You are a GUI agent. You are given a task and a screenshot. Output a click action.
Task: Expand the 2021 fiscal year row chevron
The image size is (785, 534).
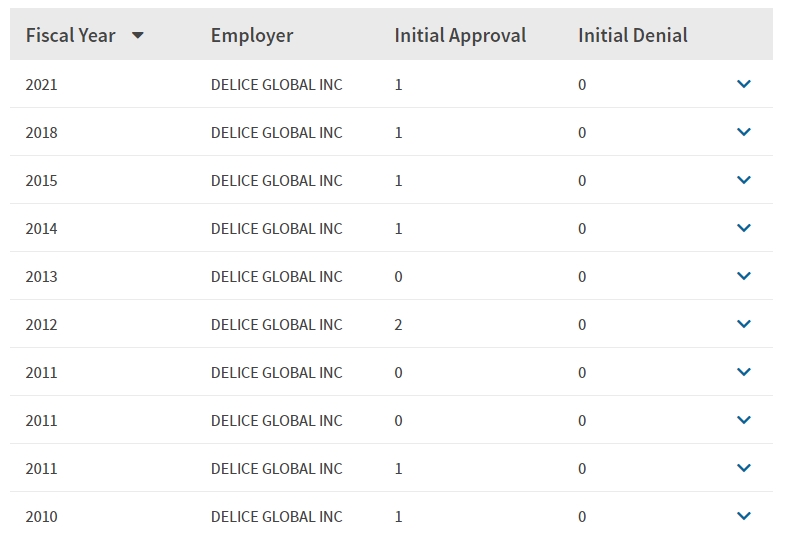(744, 84)
